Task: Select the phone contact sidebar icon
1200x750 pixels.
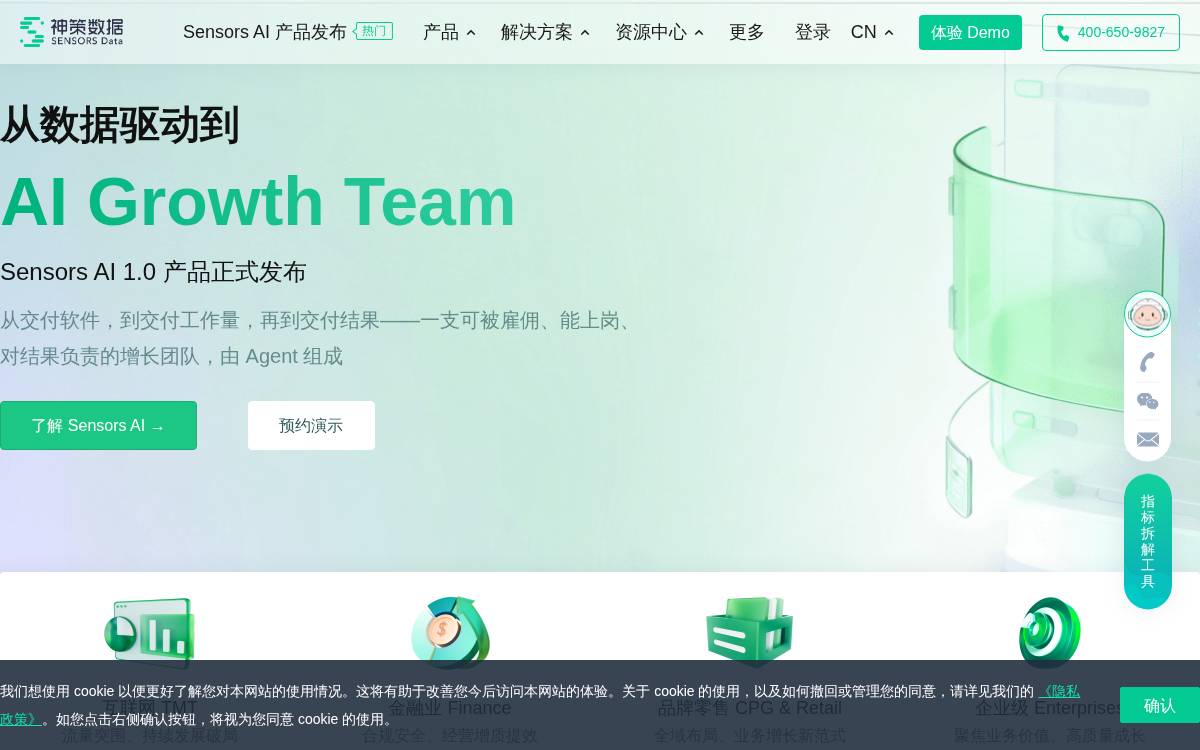Action: 1147,362
